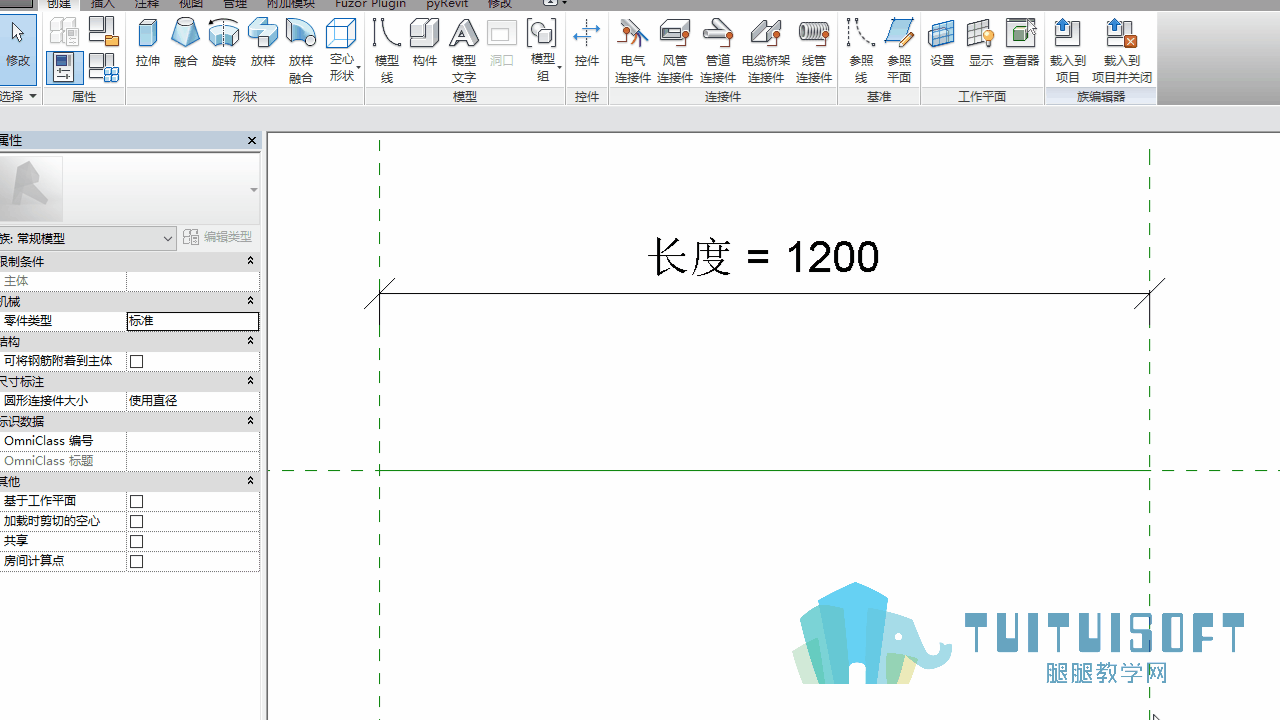The height and width of the screenshot is (720, 1280).
Task: Switch to the 管理 ribbon tab
Action: (x=234, y=4)
